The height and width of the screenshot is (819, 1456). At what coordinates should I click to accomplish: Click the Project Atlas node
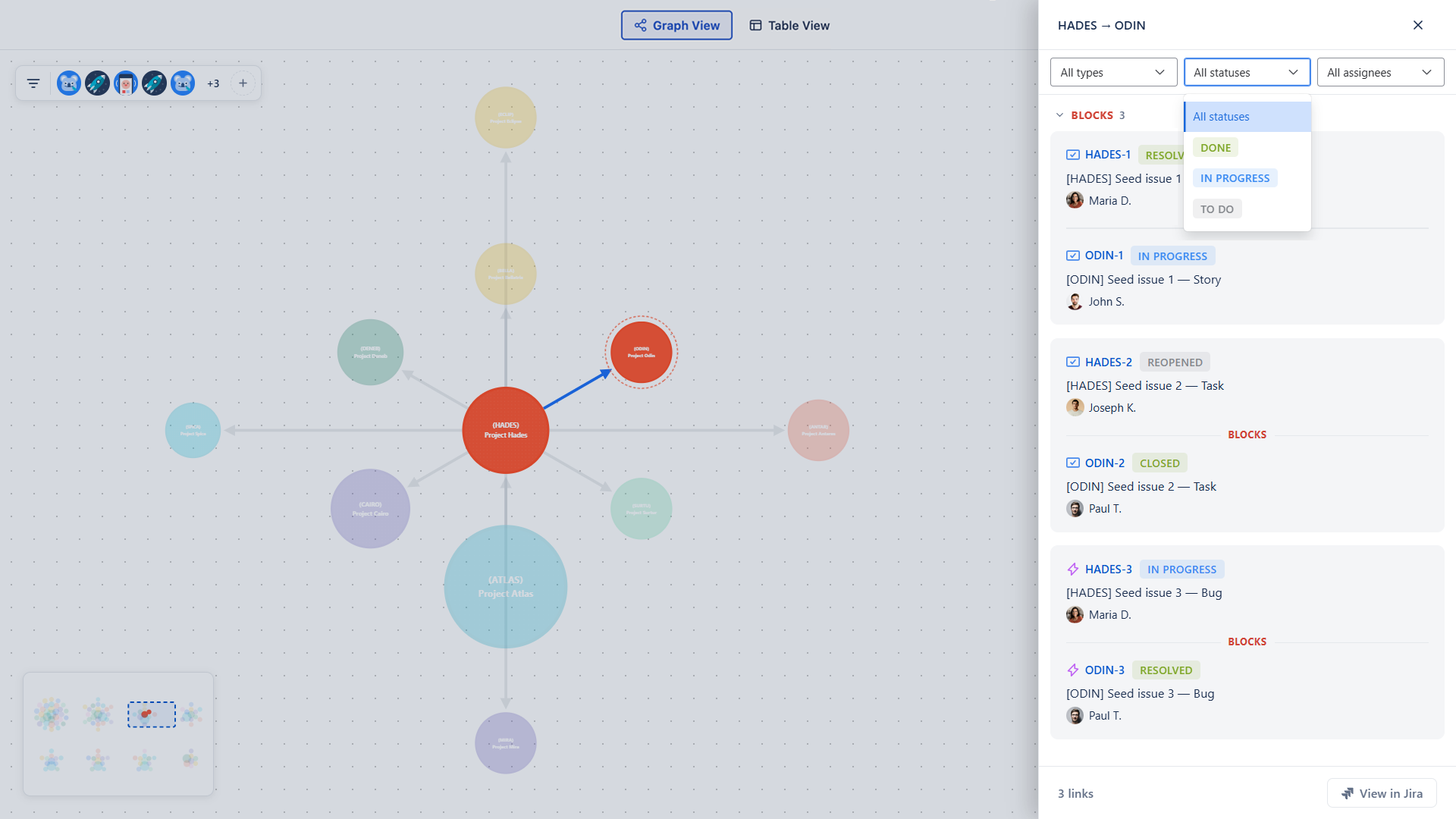[506, 587]
